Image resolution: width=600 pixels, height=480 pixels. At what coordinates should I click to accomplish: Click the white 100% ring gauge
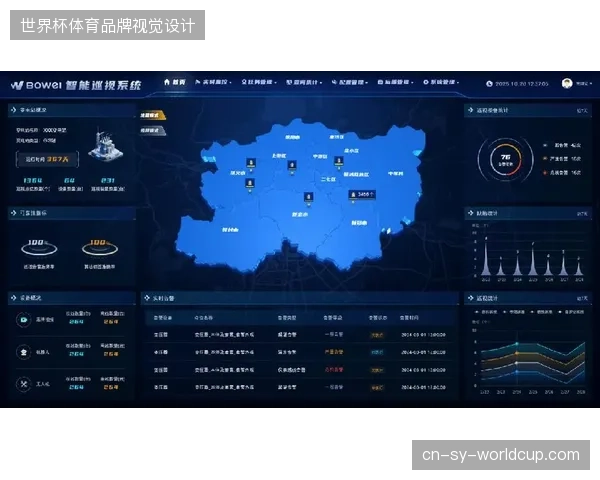click(x=39, y=247)
